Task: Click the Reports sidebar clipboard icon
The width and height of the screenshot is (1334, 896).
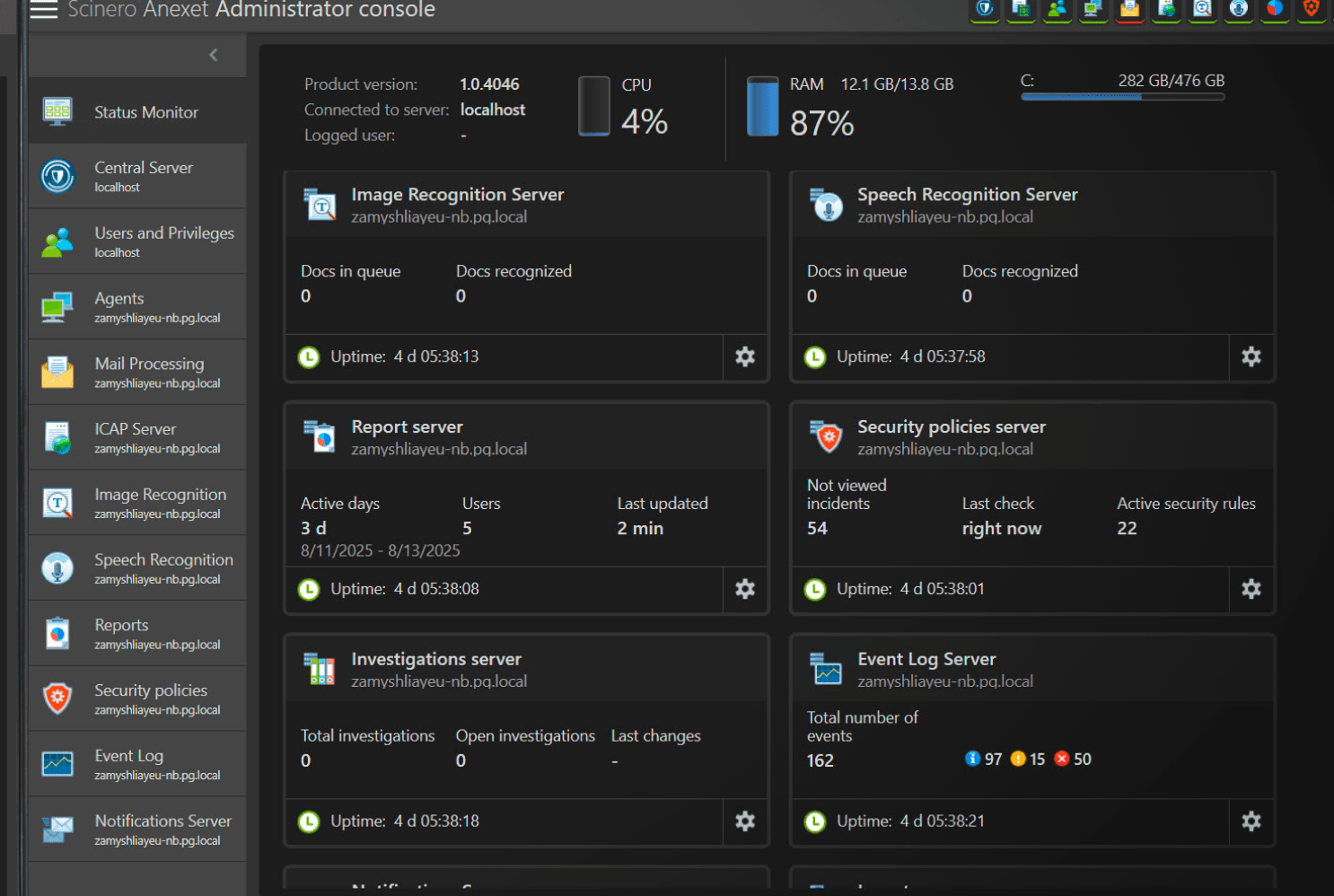Action: (57, 634)
